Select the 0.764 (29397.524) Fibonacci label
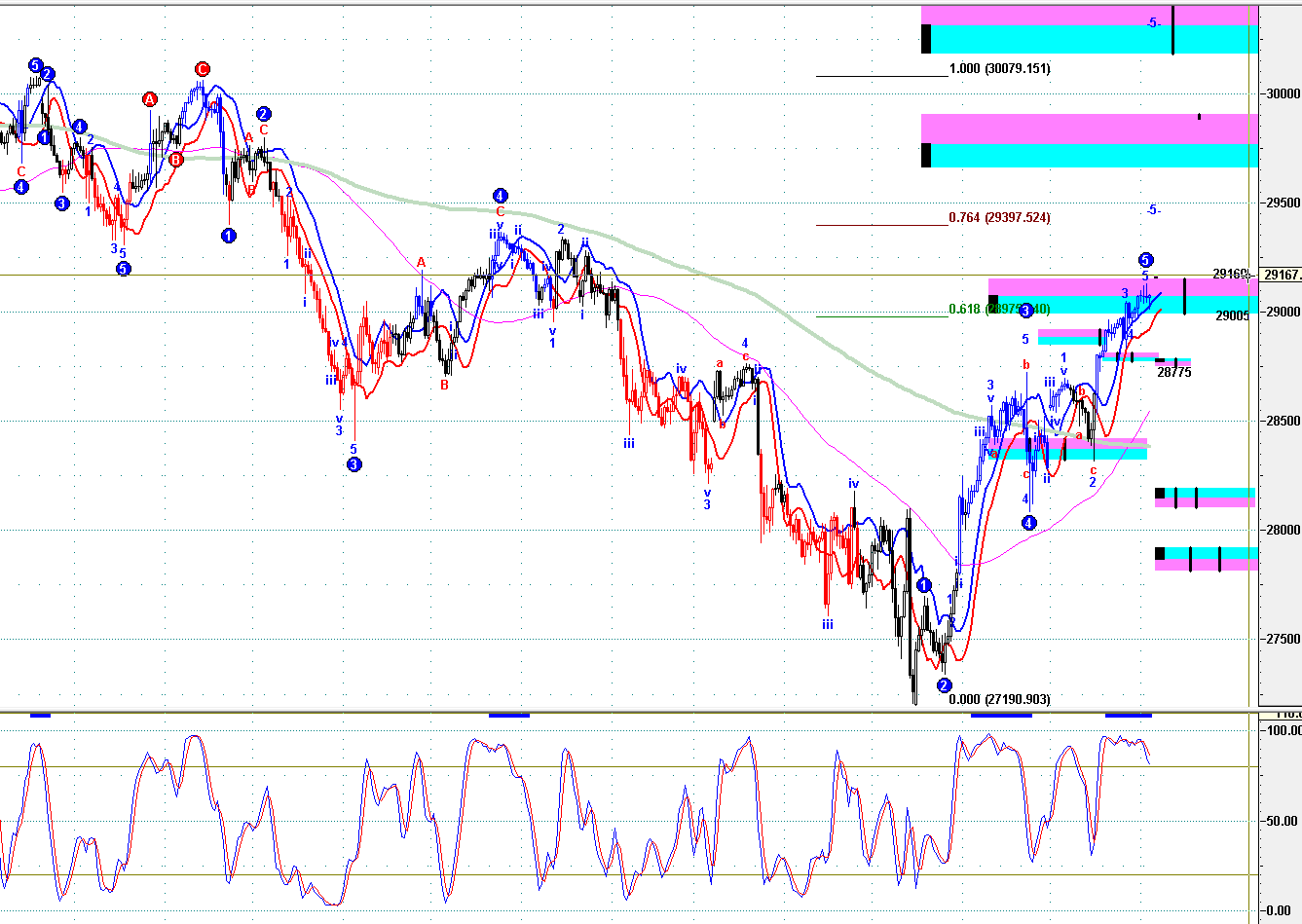The height and width of the screenshot is (924, 1302). point(999,218)
